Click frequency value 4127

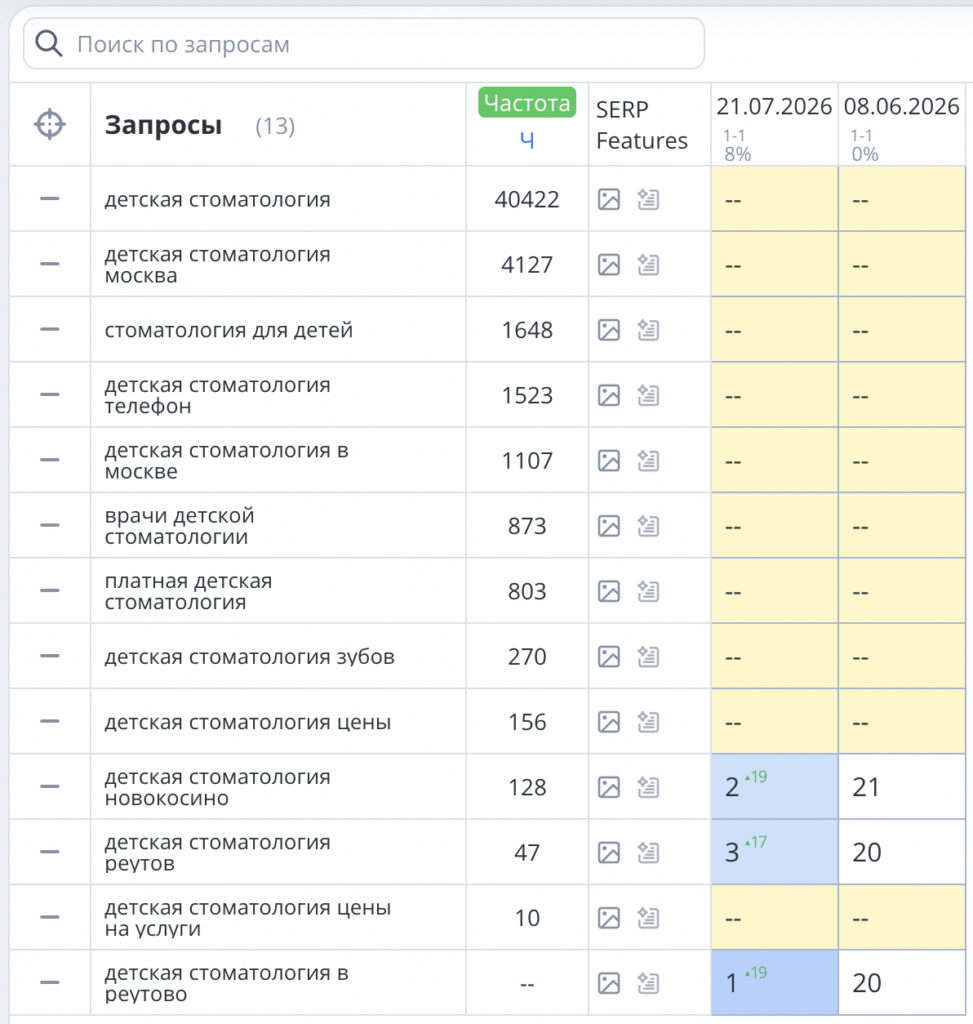point(527,264)
